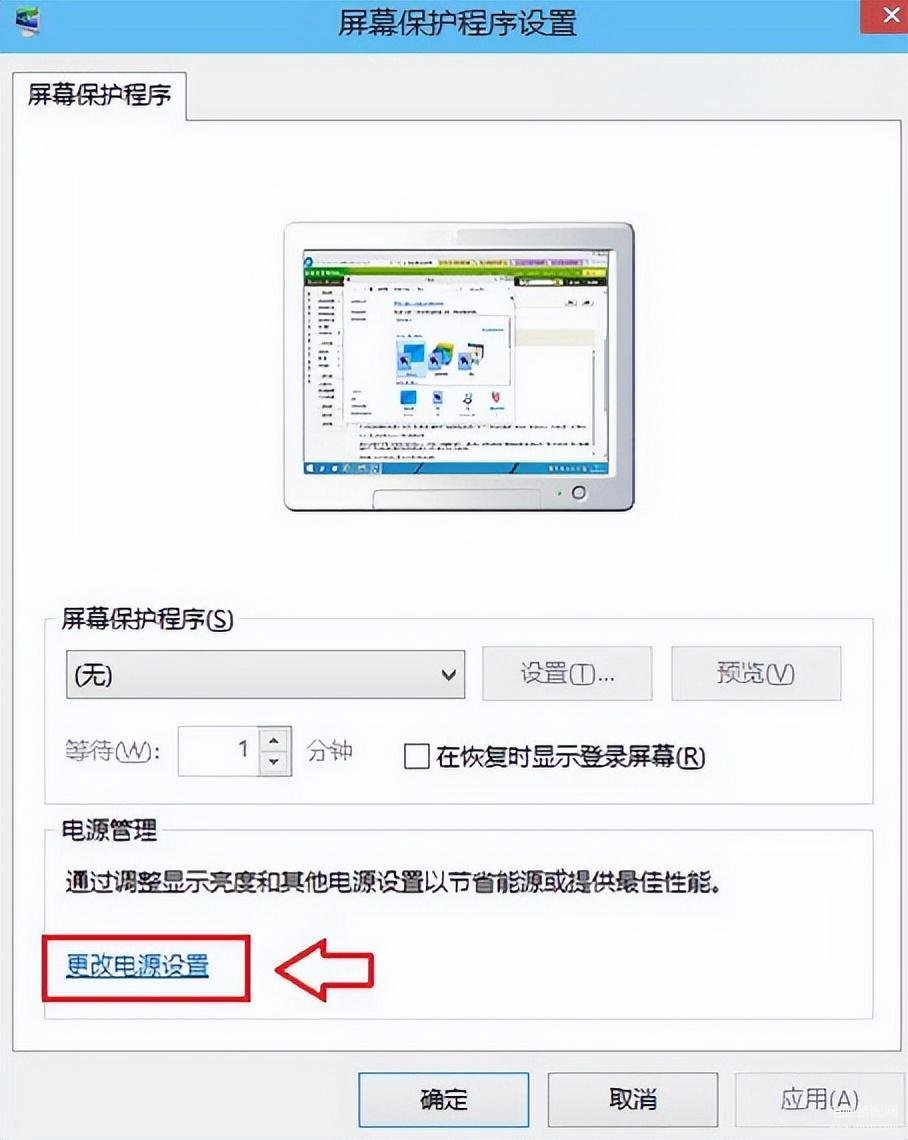The height and width of the screenshot is (1140, 908).
Task: Click the power button on preview monitor
Action: click(579, 492)
